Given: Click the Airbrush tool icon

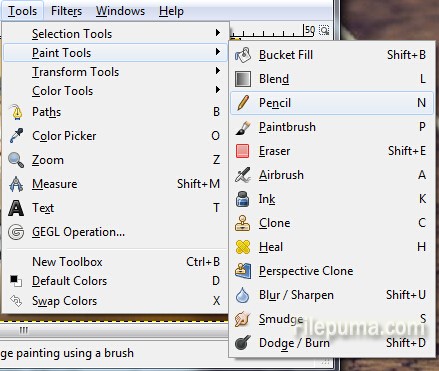Looking at the screenshot, I should point(243,175).
